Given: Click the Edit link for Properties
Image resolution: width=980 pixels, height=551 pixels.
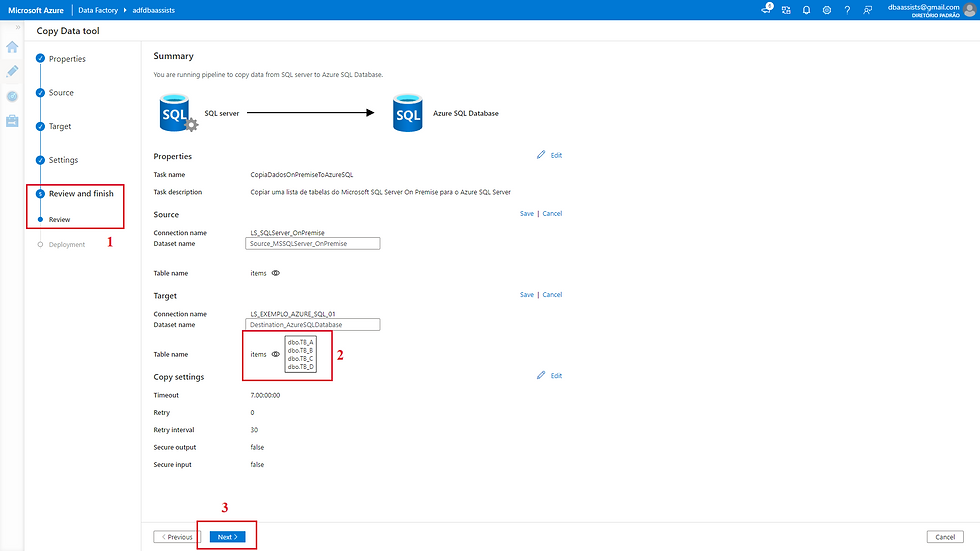Looking at the screenshot, I should tap(556, 155).
